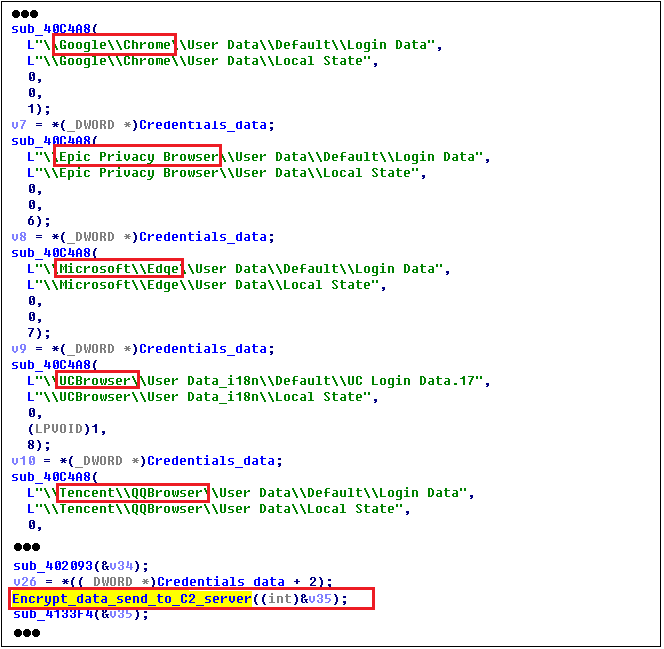The width and height of the screenshot is (664, 649).
Task: Select the Tencent QQBrowser Local State path string
Action: click(x=215, y=508)
